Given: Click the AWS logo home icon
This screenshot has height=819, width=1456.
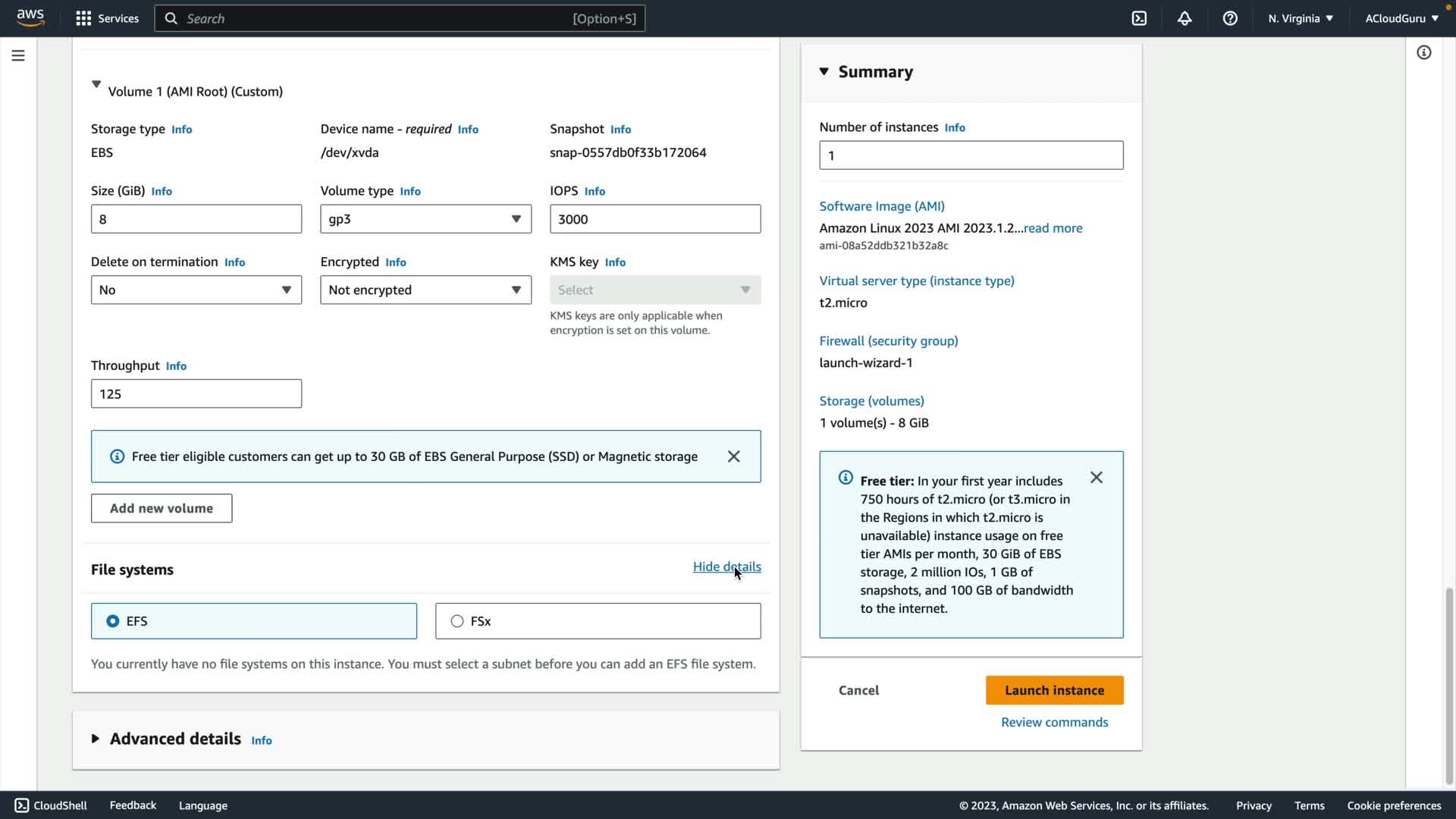Looking at the screenshot, I should 30,18.
